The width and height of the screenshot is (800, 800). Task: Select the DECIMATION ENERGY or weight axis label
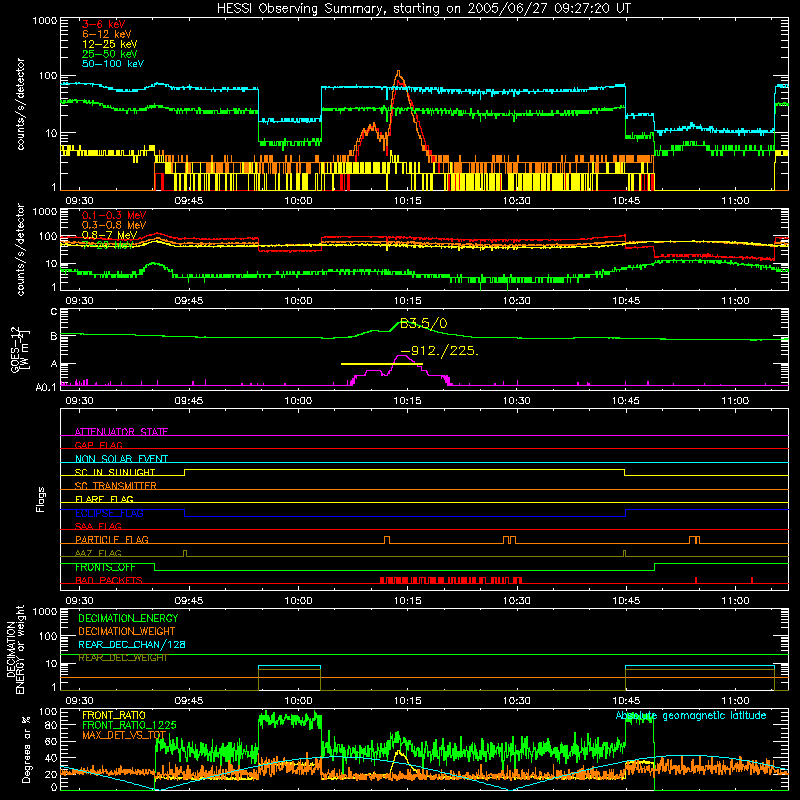[x=15, y=649]
